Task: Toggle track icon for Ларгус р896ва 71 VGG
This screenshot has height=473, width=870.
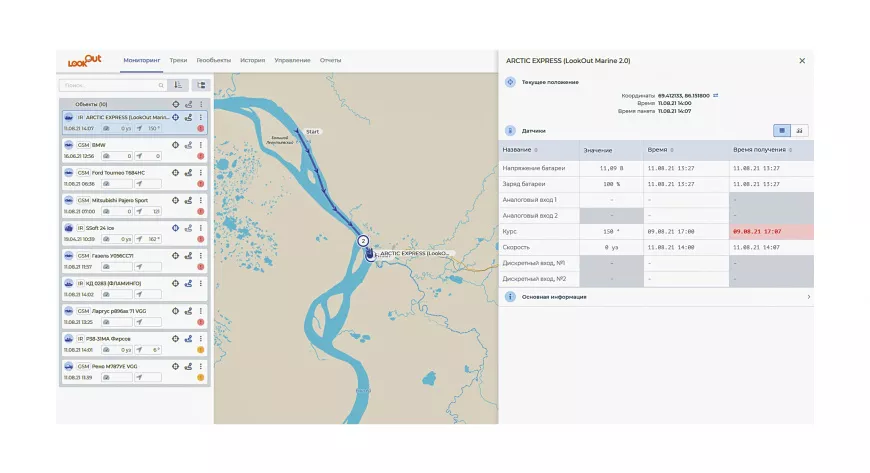Action: tap(189, 311)
